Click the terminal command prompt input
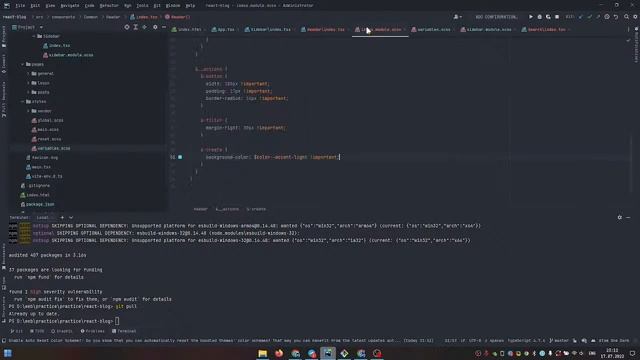 pyautogui.click(x=117, y=321)
